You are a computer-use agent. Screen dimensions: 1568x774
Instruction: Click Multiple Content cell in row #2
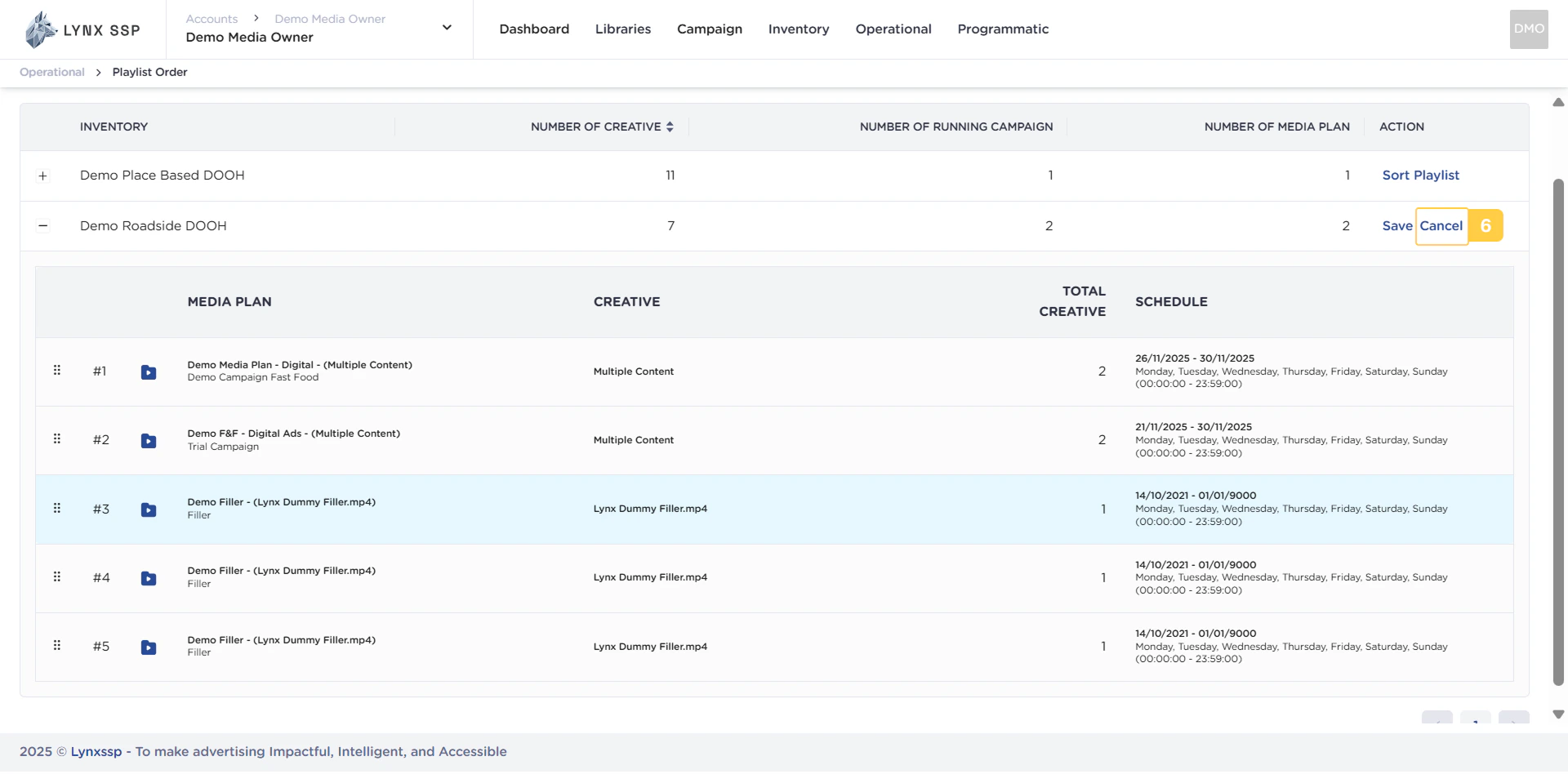[634, 440]
